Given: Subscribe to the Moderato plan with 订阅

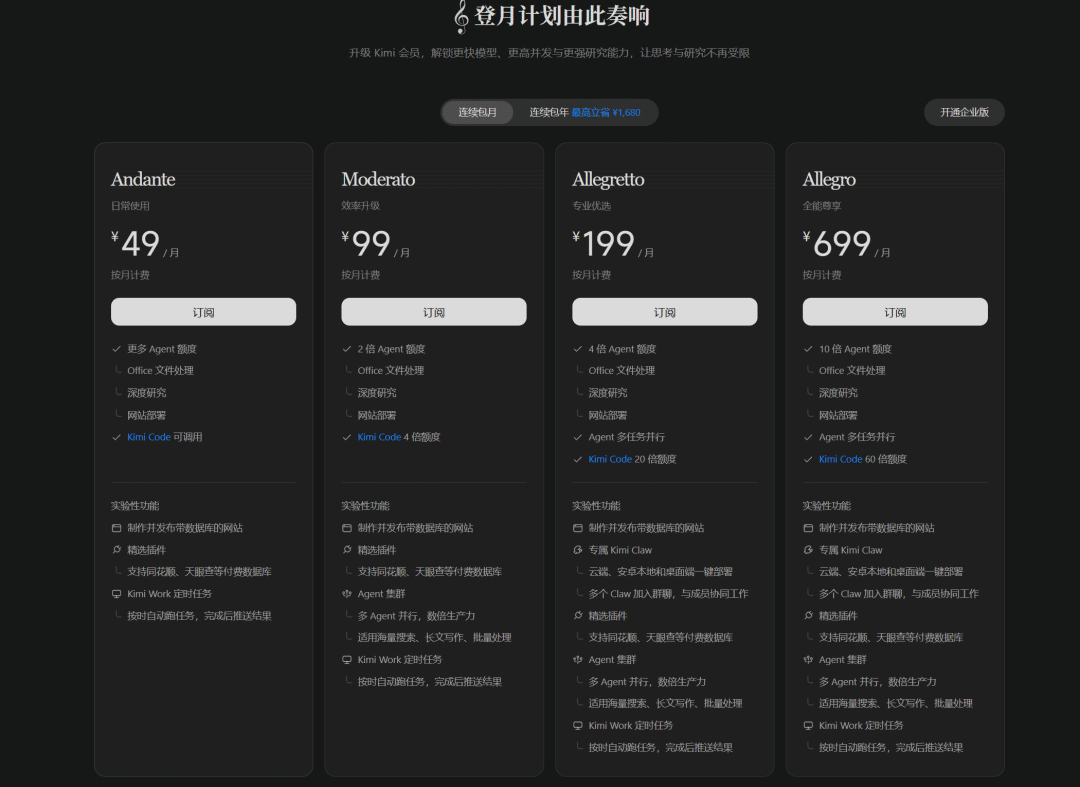Looking at the screenshot, I should [x=434, y=312].
